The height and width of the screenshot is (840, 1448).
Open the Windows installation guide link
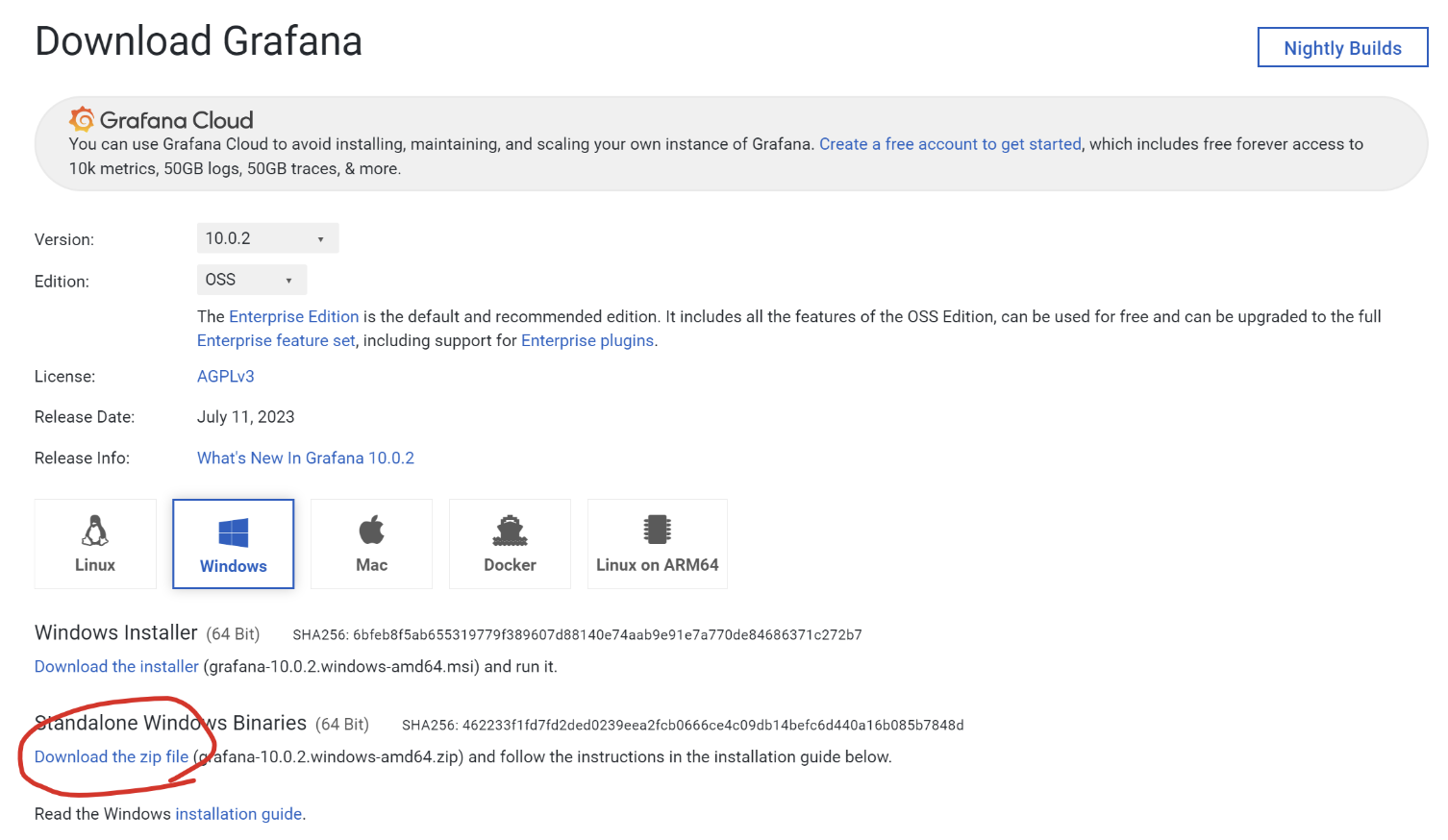(x=238, y=814)
